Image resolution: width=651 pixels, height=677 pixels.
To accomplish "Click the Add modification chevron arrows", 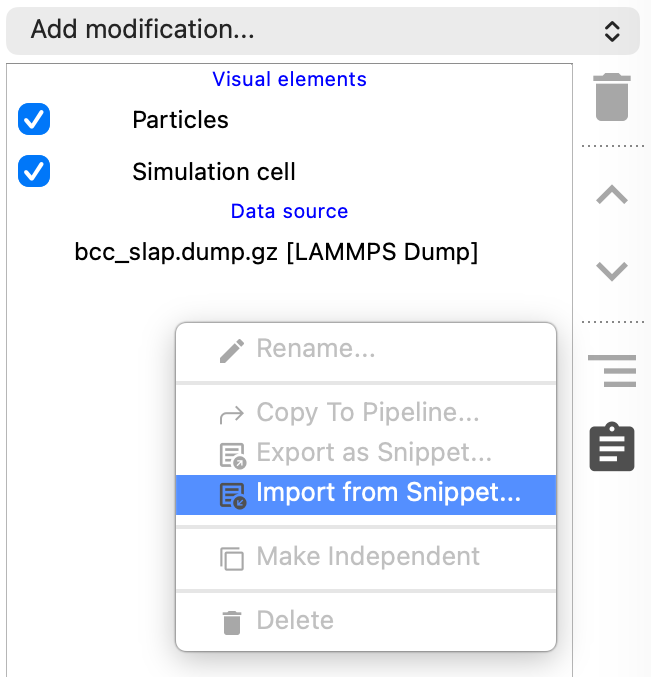I will click(612, 31).
